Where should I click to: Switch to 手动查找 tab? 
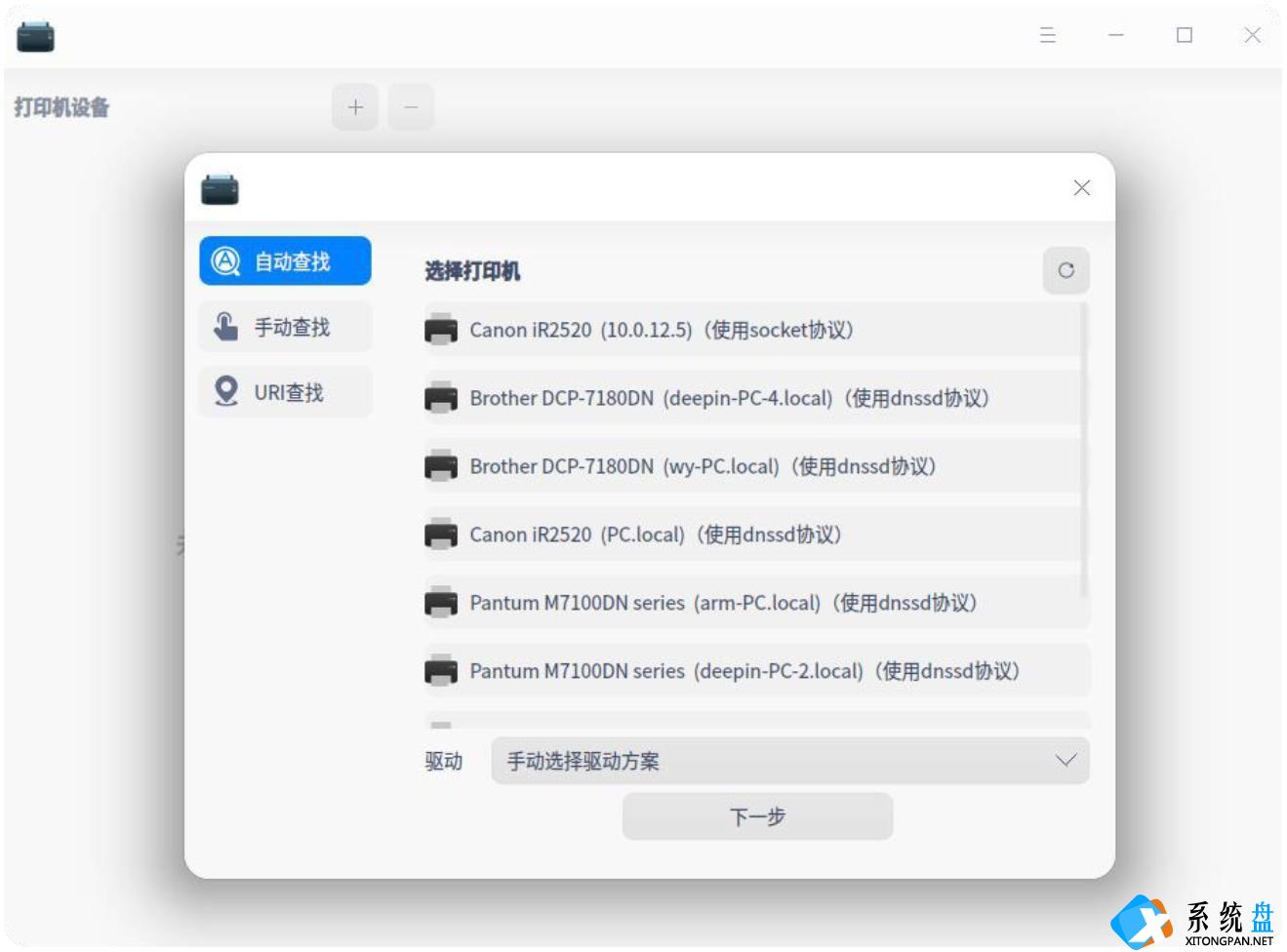tap(285, 326)
